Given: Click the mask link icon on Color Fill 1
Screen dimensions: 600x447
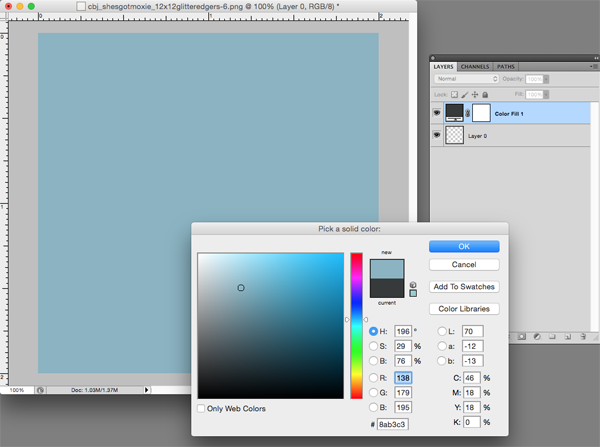Looking at the screenshot, I should pos(468,113).
